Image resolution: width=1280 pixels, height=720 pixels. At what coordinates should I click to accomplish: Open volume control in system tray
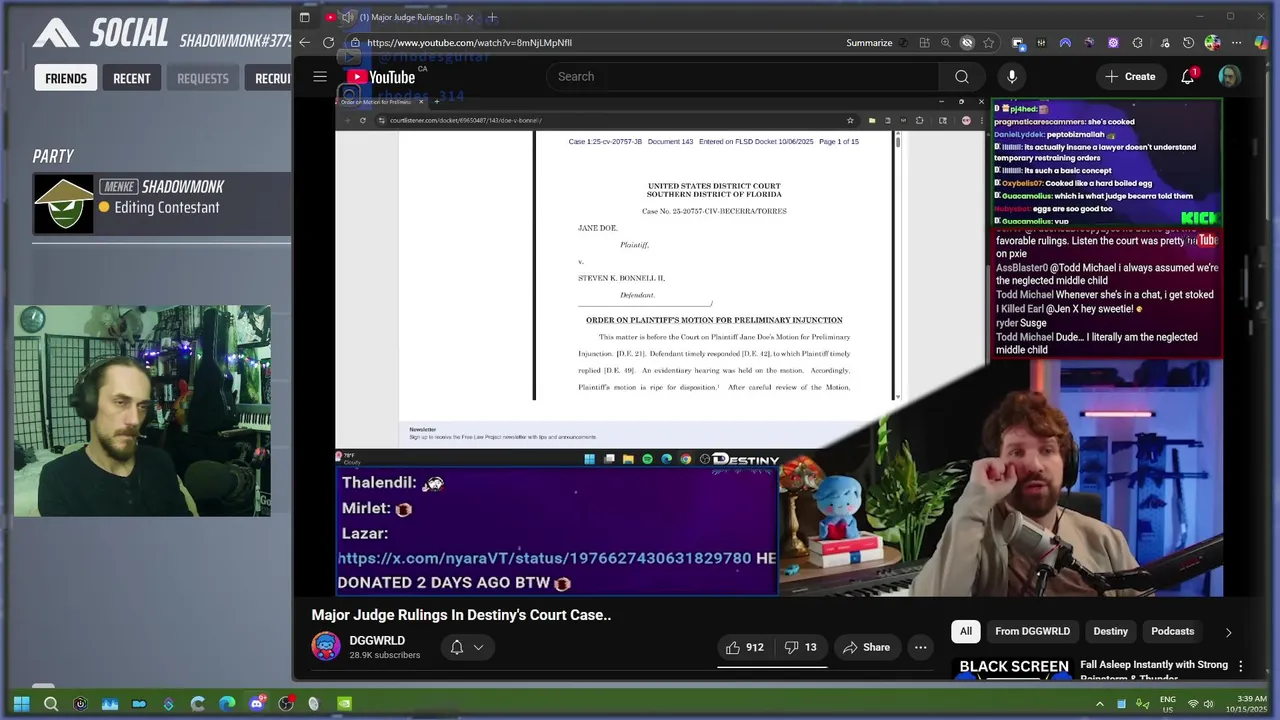tap(1209, 704)
